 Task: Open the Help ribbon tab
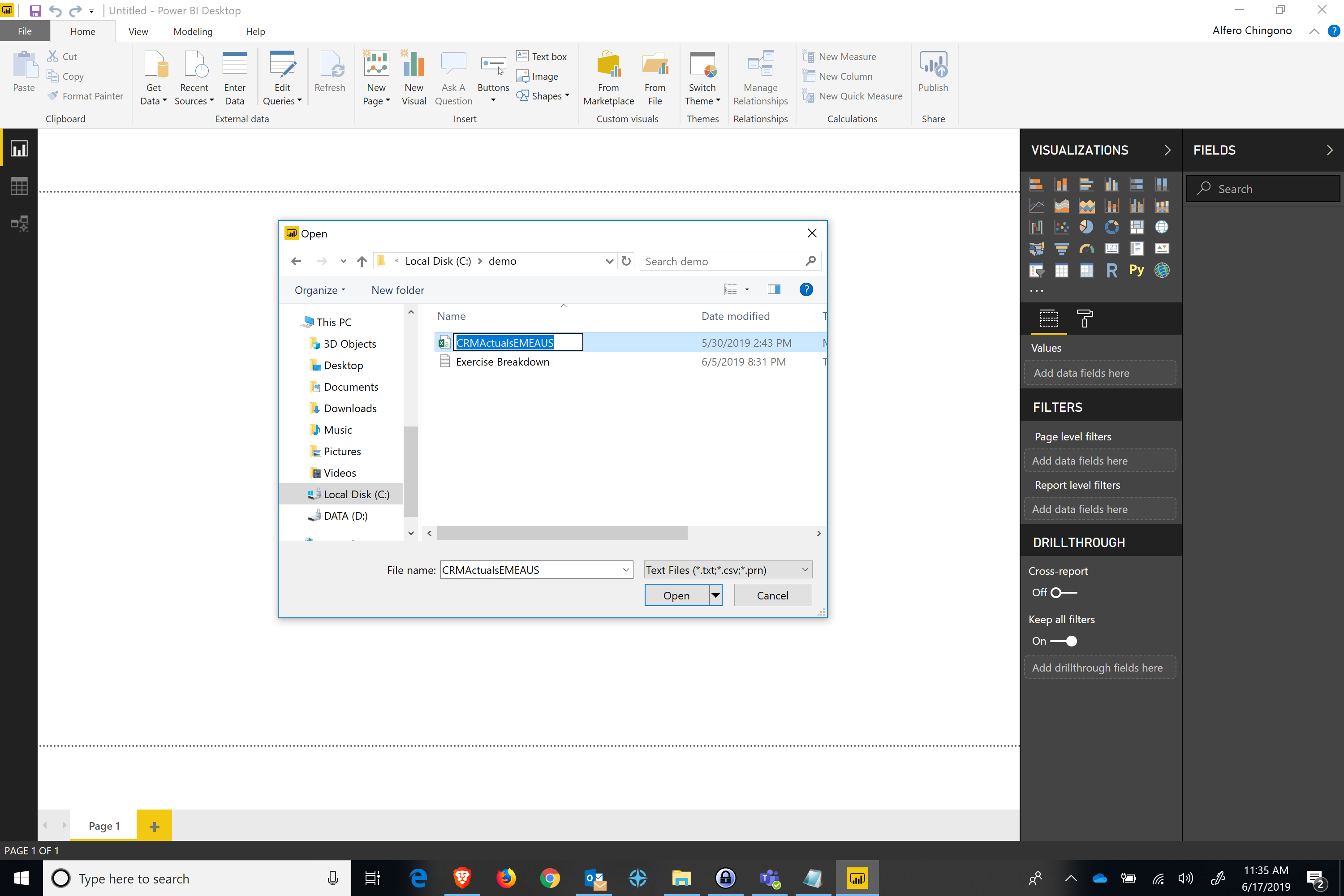(255, 31)
